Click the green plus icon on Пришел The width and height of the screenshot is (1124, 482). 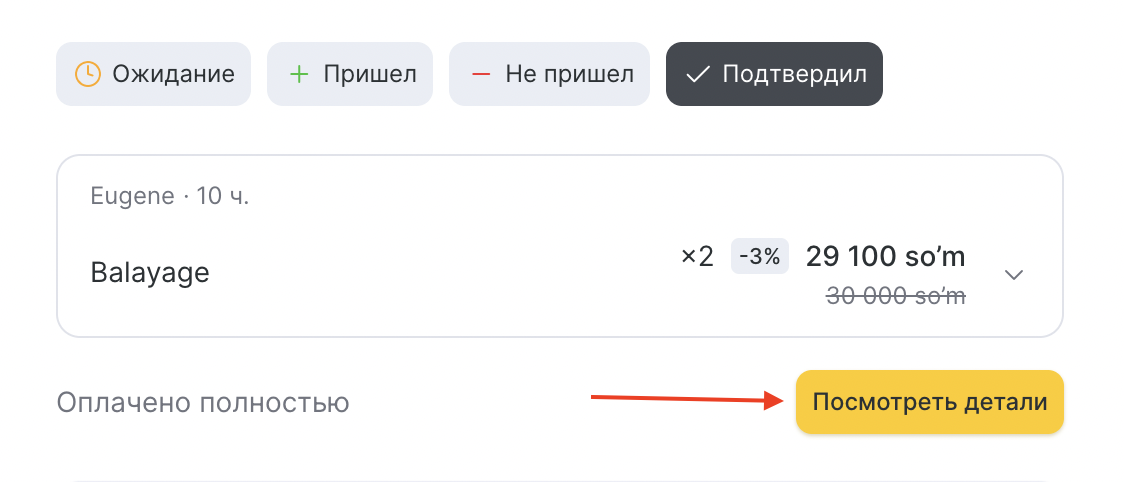tap(299, 74)
